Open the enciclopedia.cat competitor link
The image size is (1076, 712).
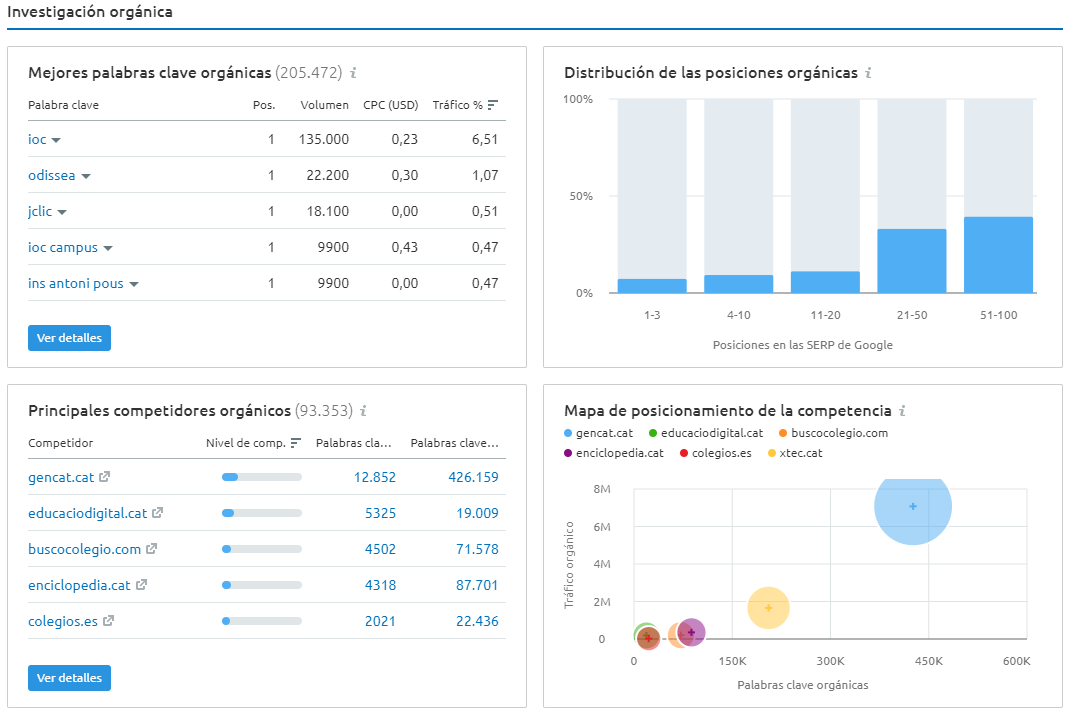[79, 585]
